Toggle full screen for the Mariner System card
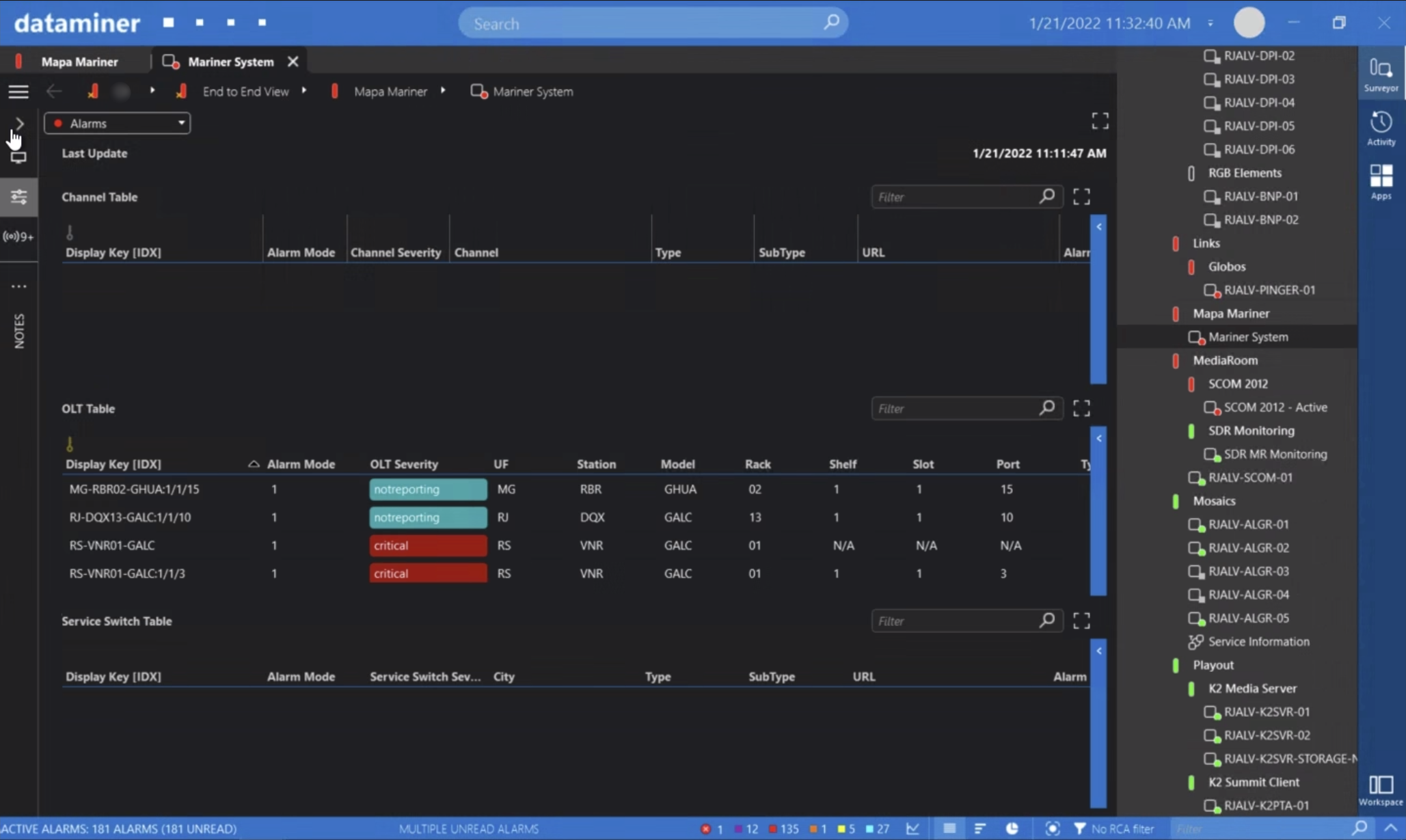This screenshot has height=840, width=1406. click(1100, 121)
